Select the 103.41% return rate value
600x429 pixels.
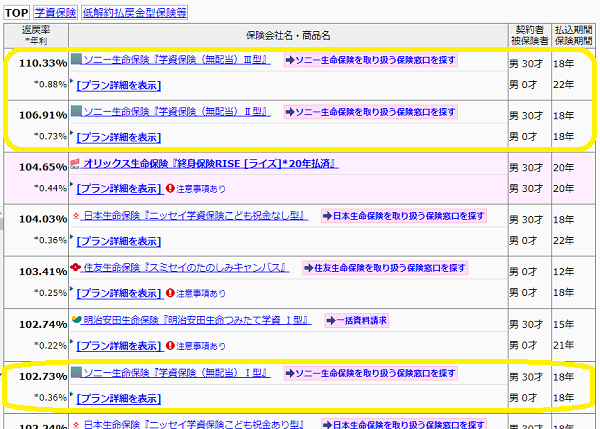43,271
